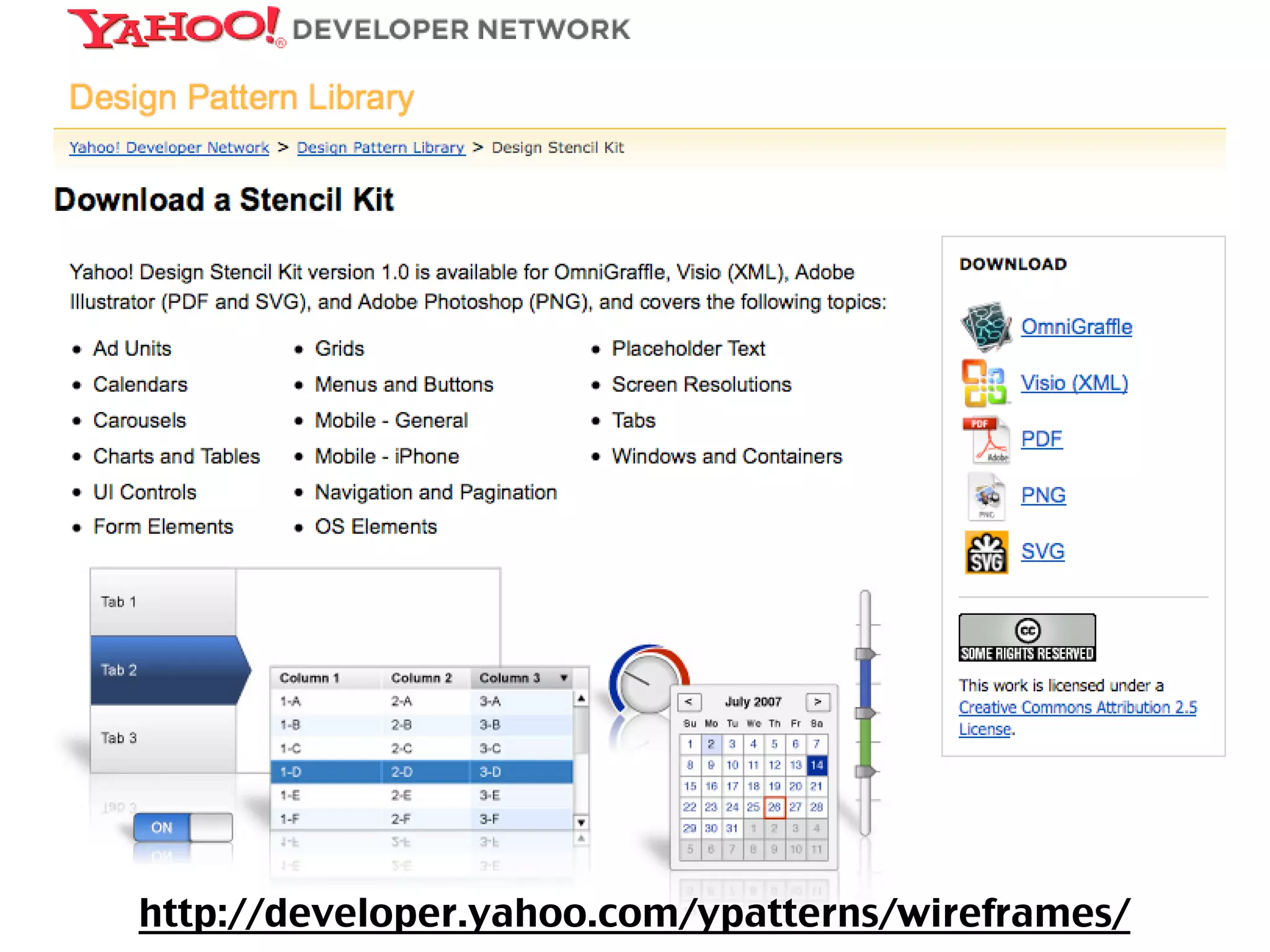This screenshot has height=952, width=1270.
Task: Select Tab 2 in the vertical tabs
Action: [x=164, y=670]
